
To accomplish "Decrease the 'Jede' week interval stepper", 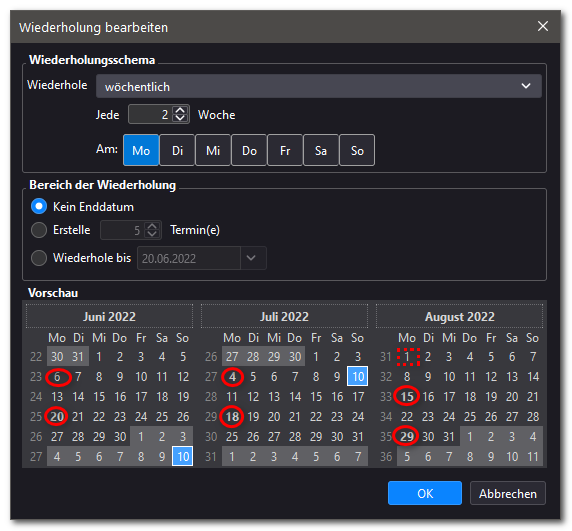I will (x=180, y=119).
